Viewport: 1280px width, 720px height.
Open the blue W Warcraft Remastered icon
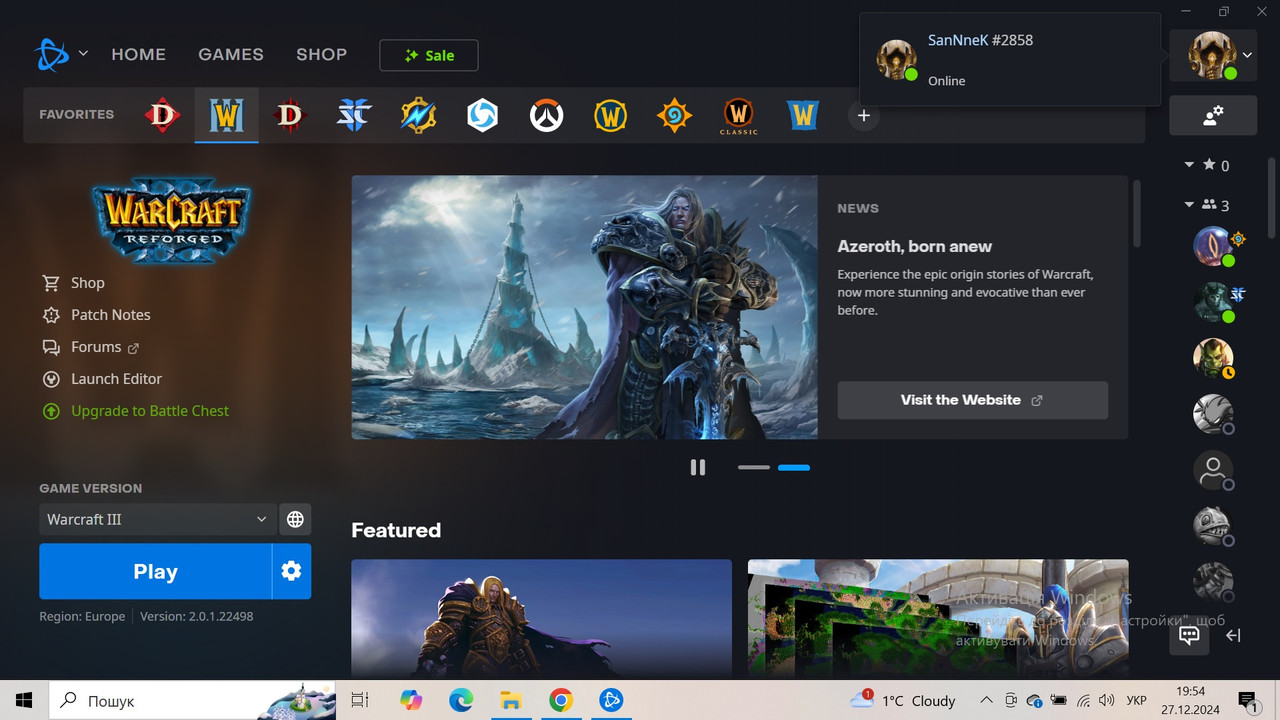pos(802,115)
